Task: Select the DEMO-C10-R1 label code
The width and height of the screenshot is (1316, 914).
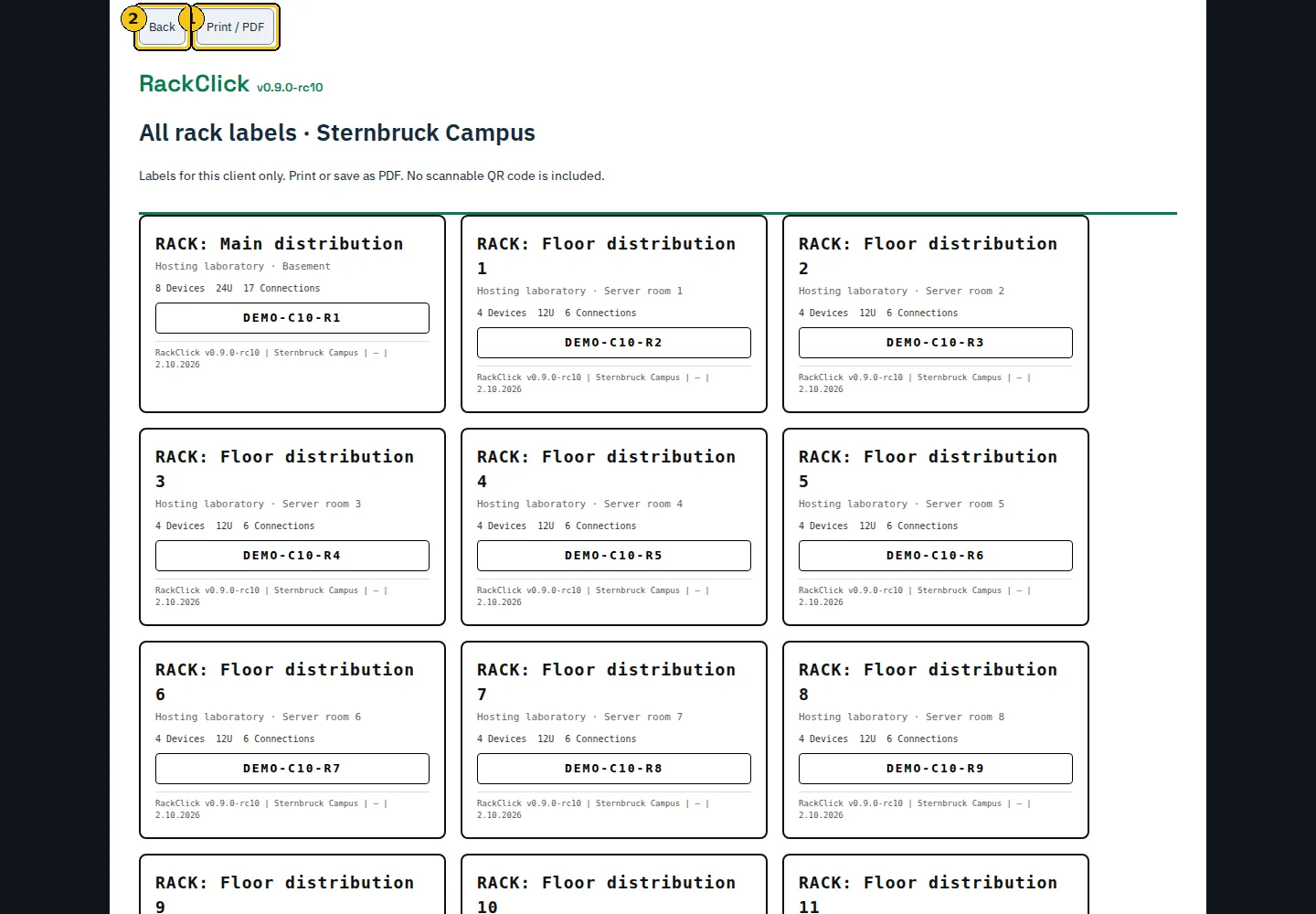Action: click(292, 318)
